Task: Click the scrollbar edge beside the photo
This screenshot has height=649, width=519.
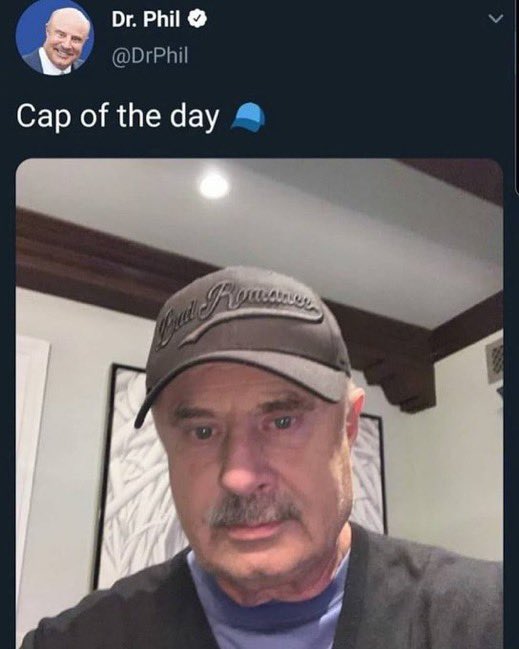Action: click(x=517, y=95)
